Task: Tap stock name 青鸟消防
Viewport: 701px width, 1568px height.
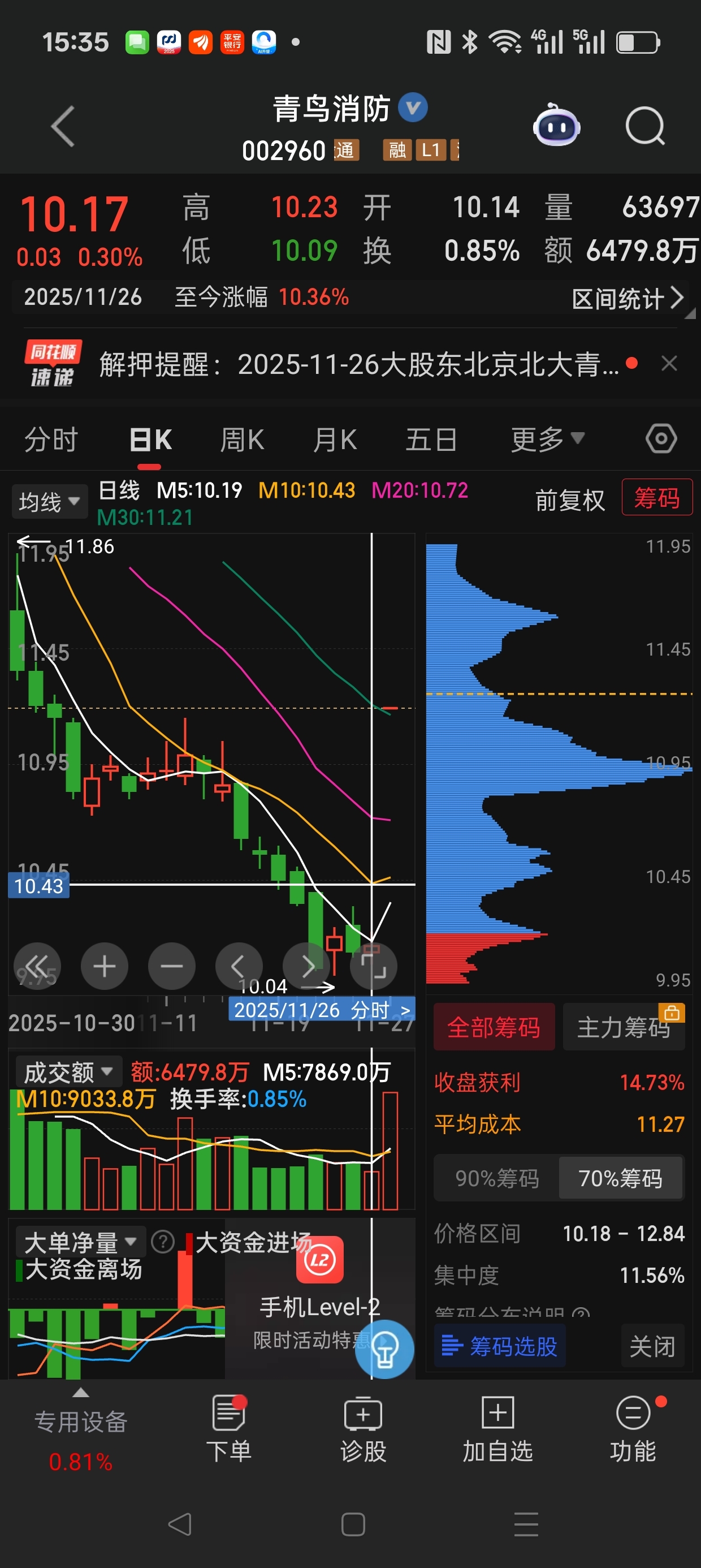Action: click(x=331, y=109)
